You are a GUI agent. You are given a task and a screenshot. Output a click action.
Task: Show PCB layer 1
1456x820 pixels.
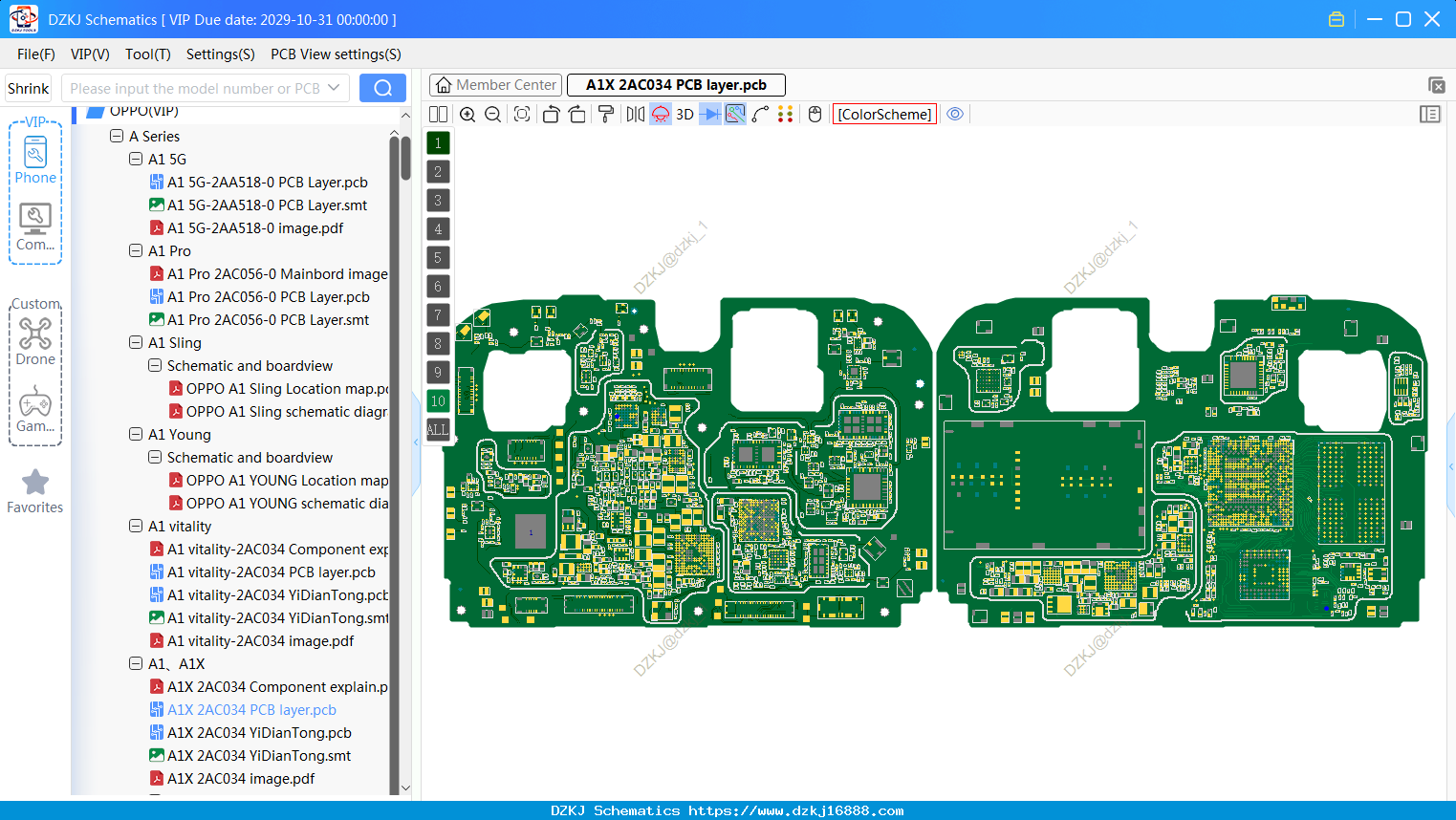pyautogui.click(x=438, y=142)
